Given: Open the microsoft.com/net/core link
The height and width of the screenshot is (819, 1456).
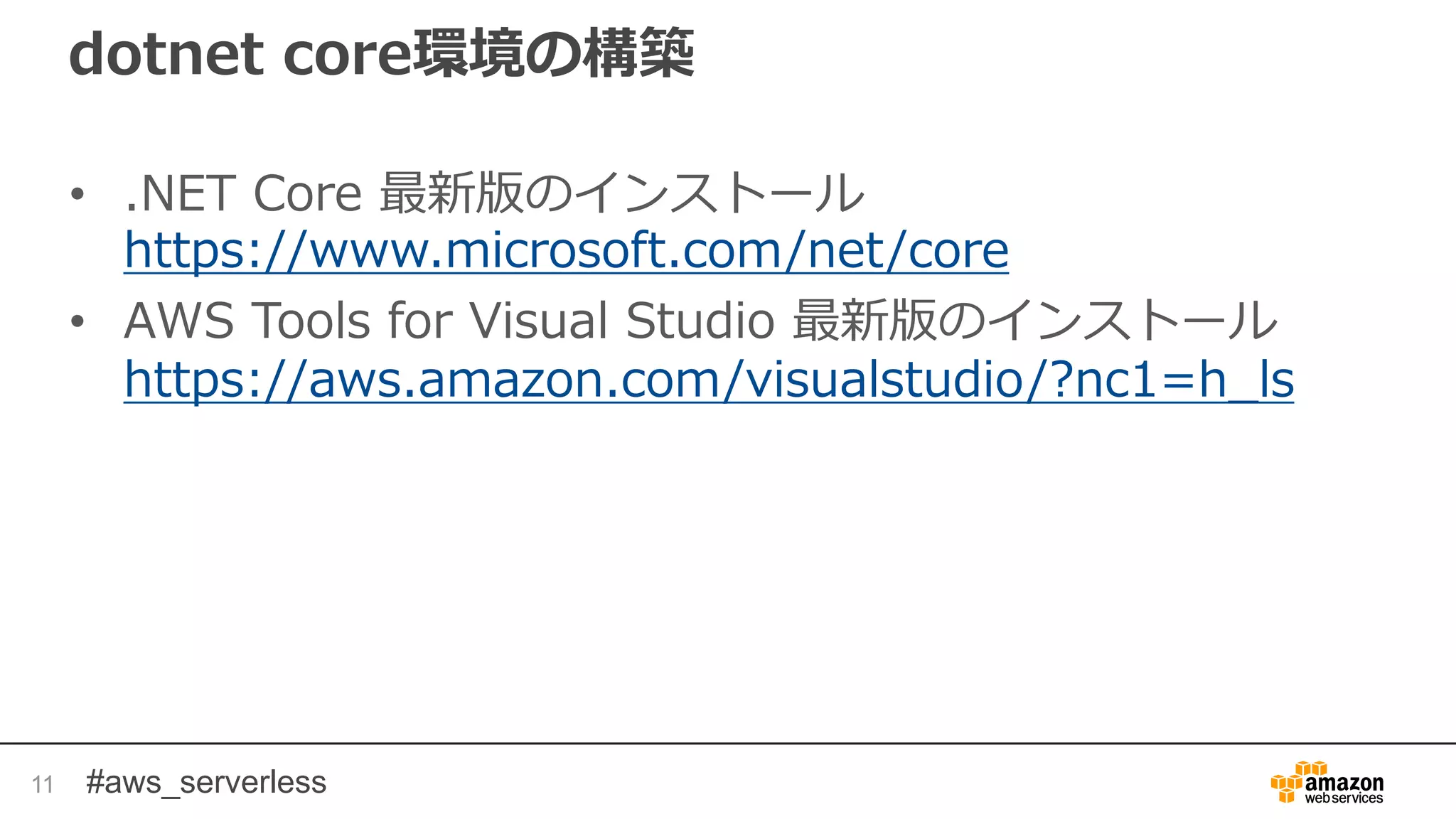Looking at the screenshot, I should (566, 250).
